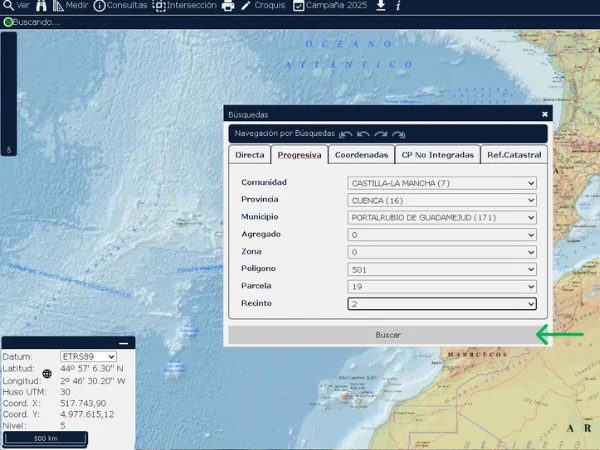The image size is (600, 450).
Task: Select the Directa tab
Action: [x=249, y=155]
